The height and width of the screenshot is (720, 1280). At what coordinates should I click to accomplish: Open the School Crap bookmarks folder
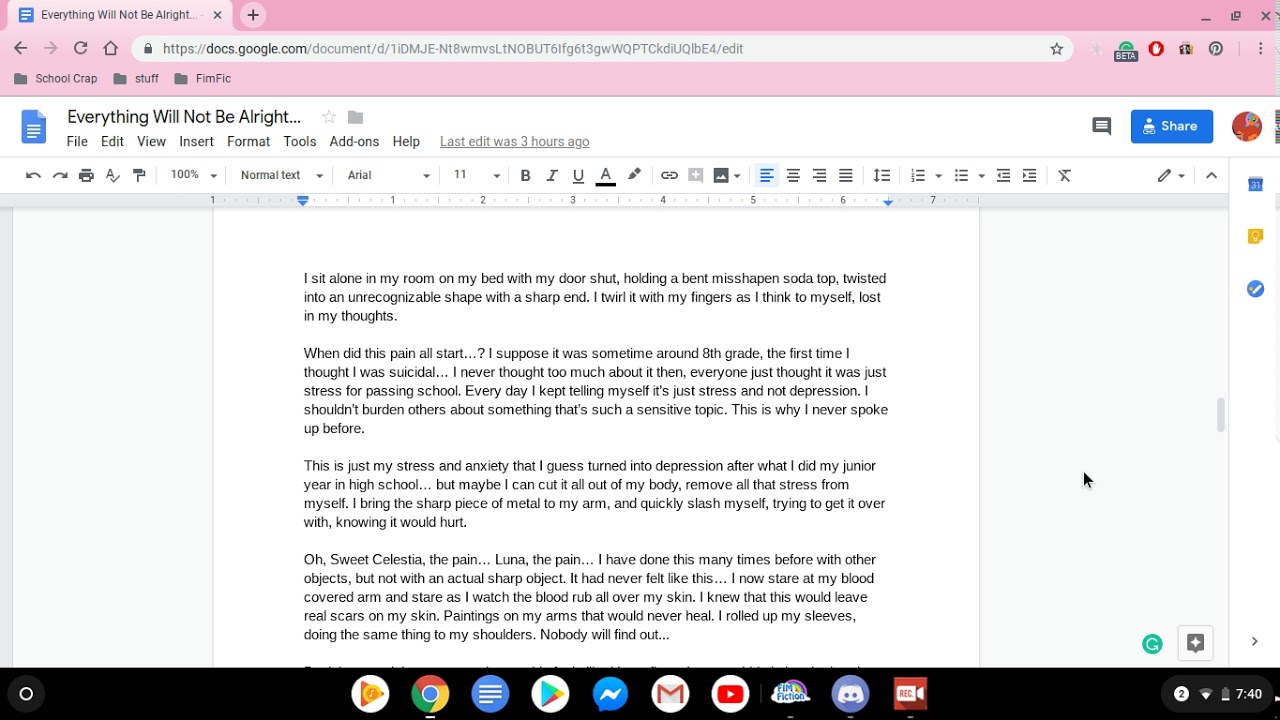(56, 78)
